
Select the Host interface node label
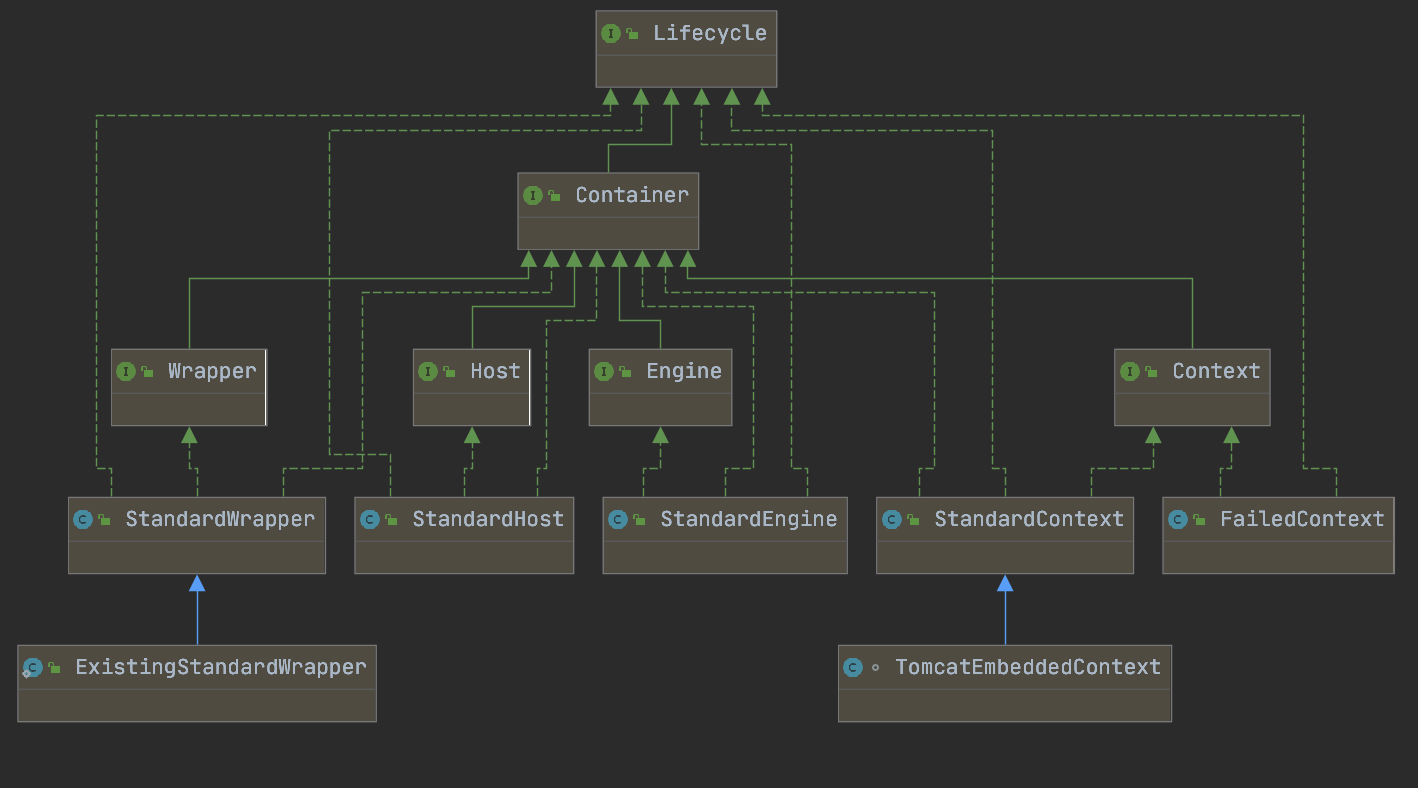click(495, 371)
